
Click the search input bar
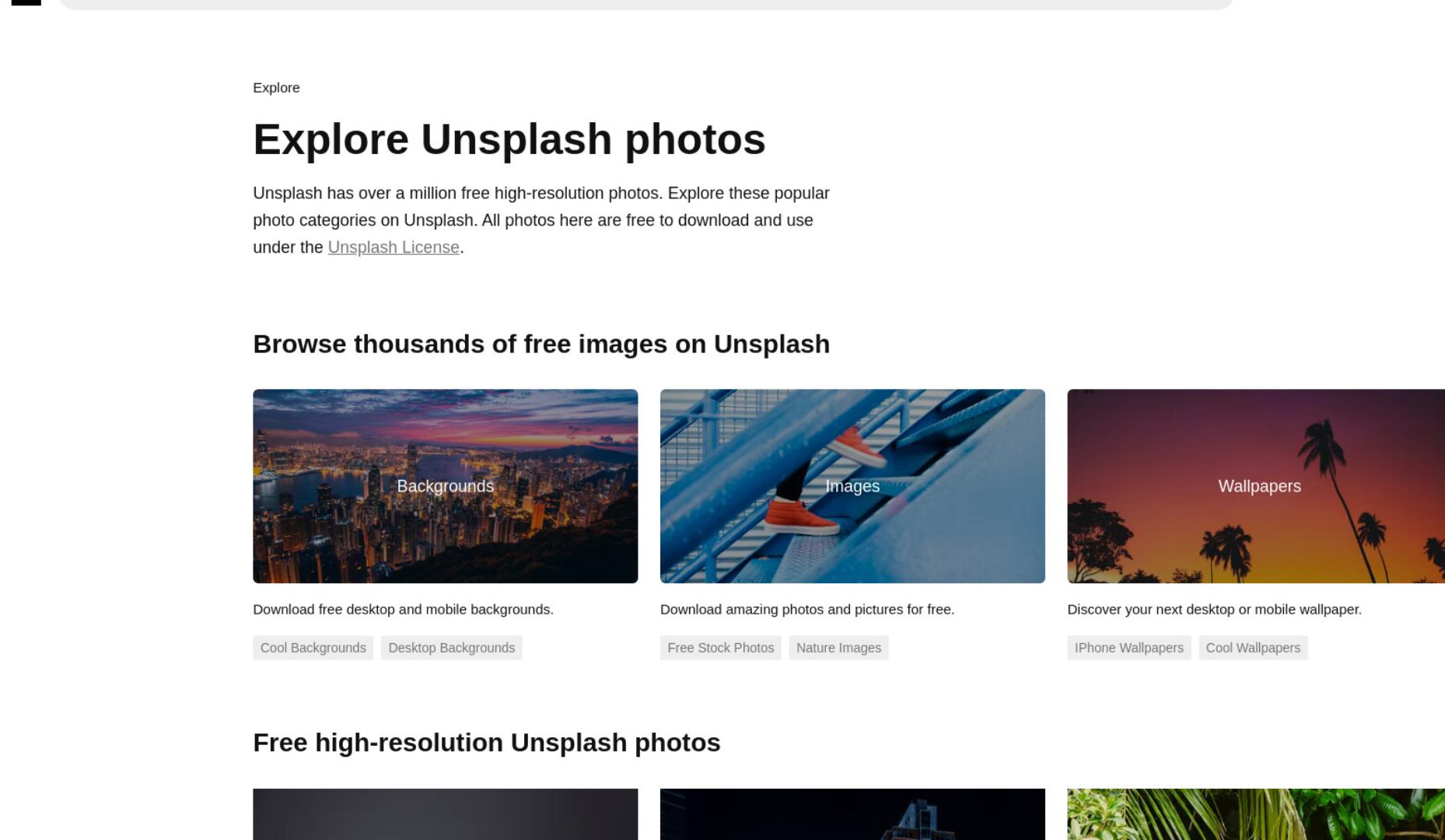[x=646, y=4]
